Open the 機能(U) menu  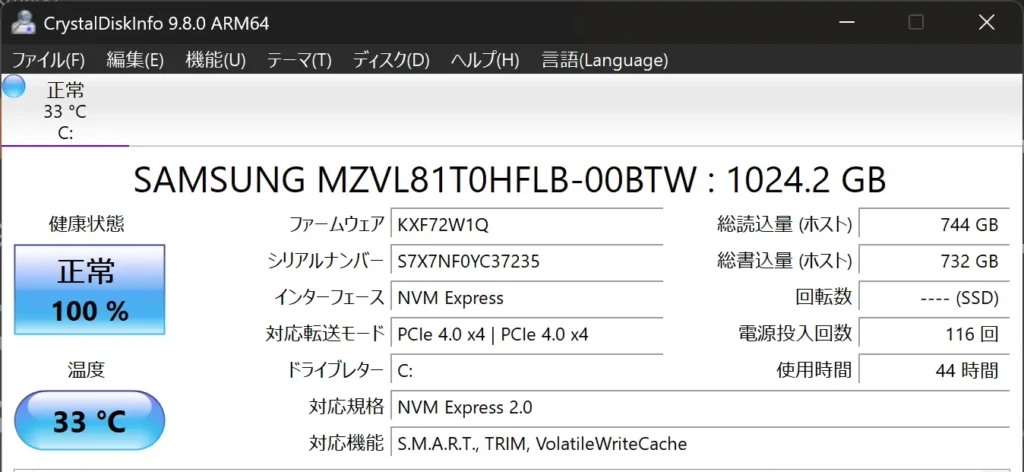215,60
